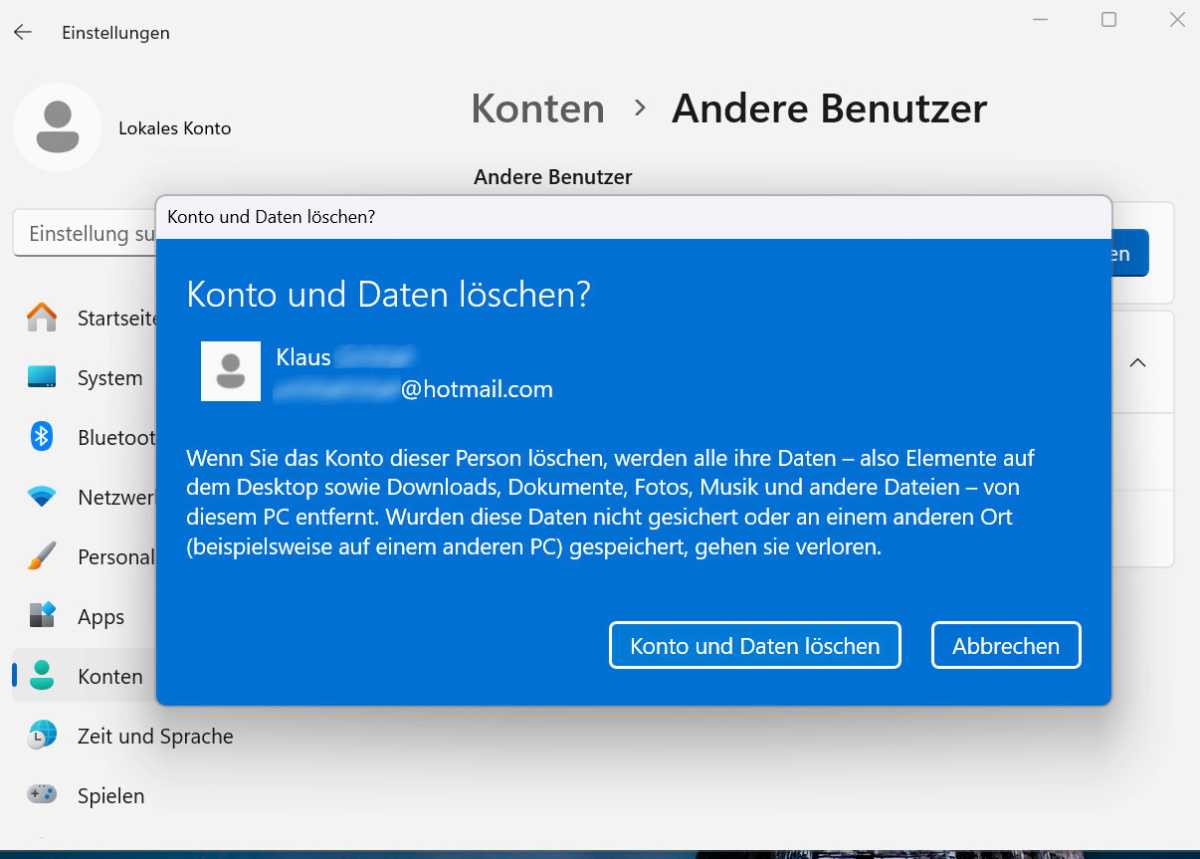Open Konten via the breadcrumb
This screenshot has height=859, width=1200.
(x=537, y=108)
